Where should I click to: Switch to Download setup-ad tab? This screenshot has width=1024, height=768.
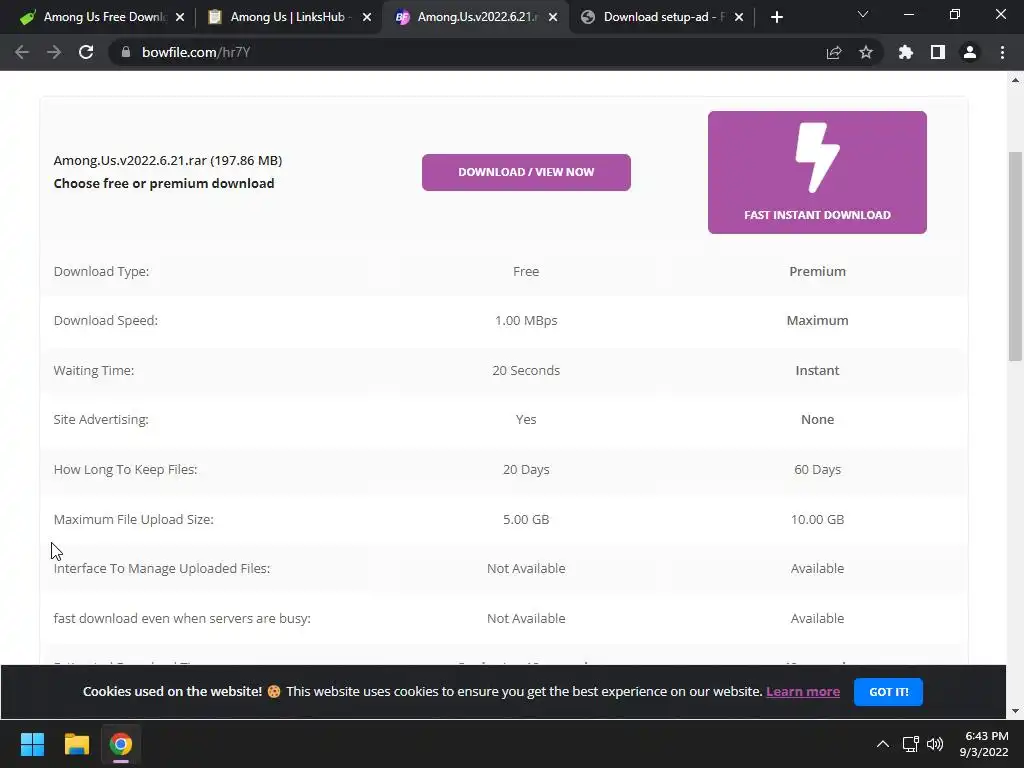(660, 17)
